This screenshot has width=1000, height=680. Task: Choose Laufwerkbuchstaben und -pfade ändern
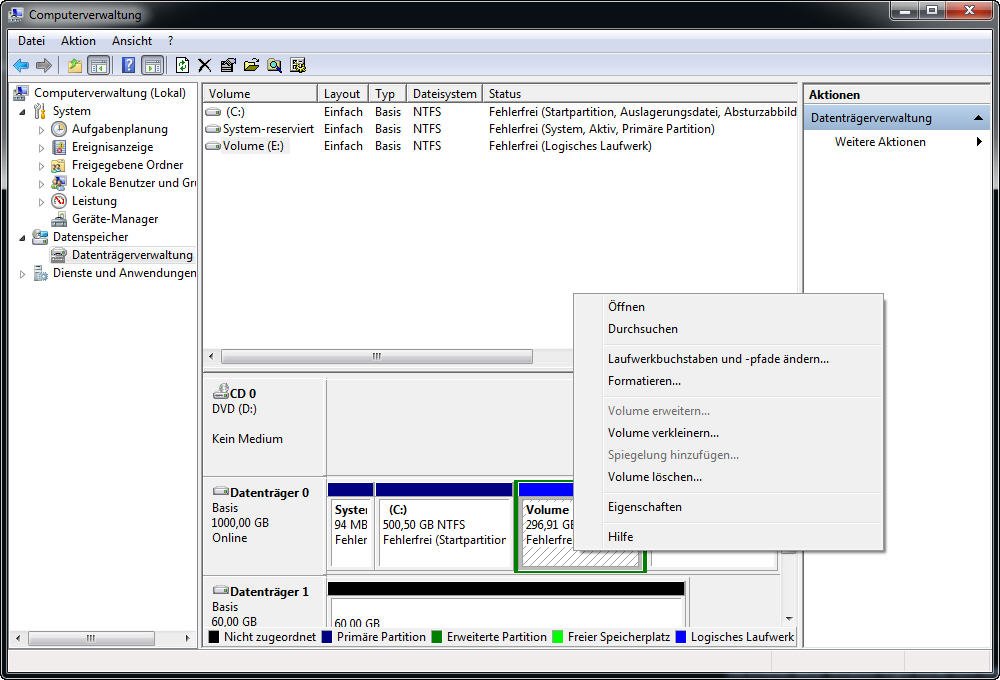pos(728,359)
